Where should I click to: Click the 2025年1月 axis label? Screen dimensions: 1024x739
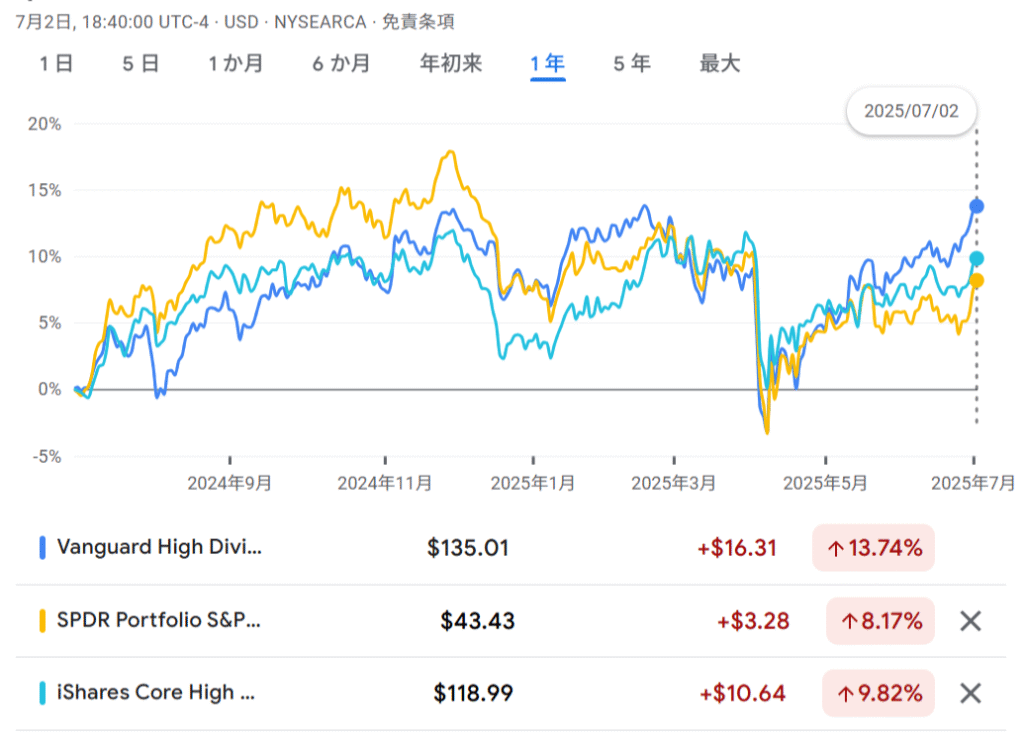(533, 483)
